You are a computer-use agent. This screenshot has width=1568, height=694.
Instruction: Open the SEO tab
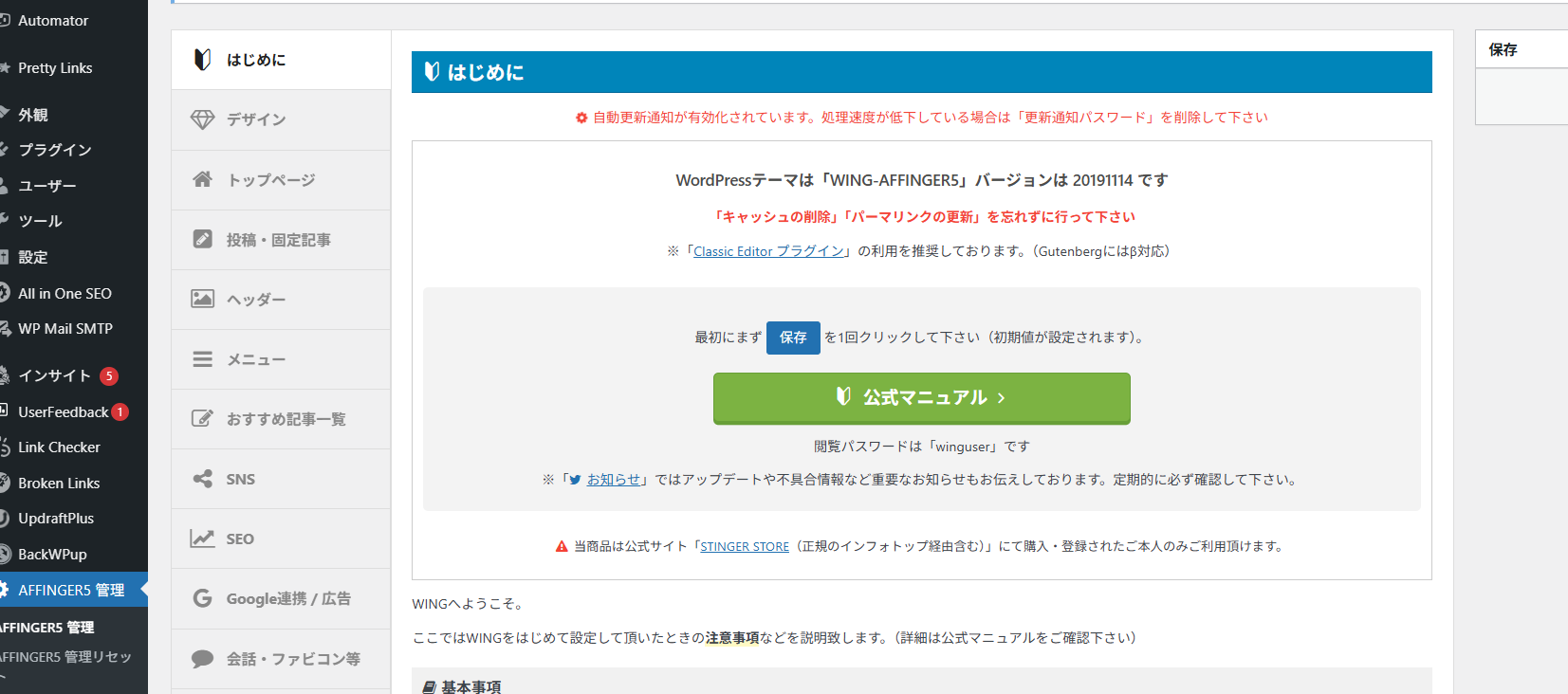tap(281, 539)
